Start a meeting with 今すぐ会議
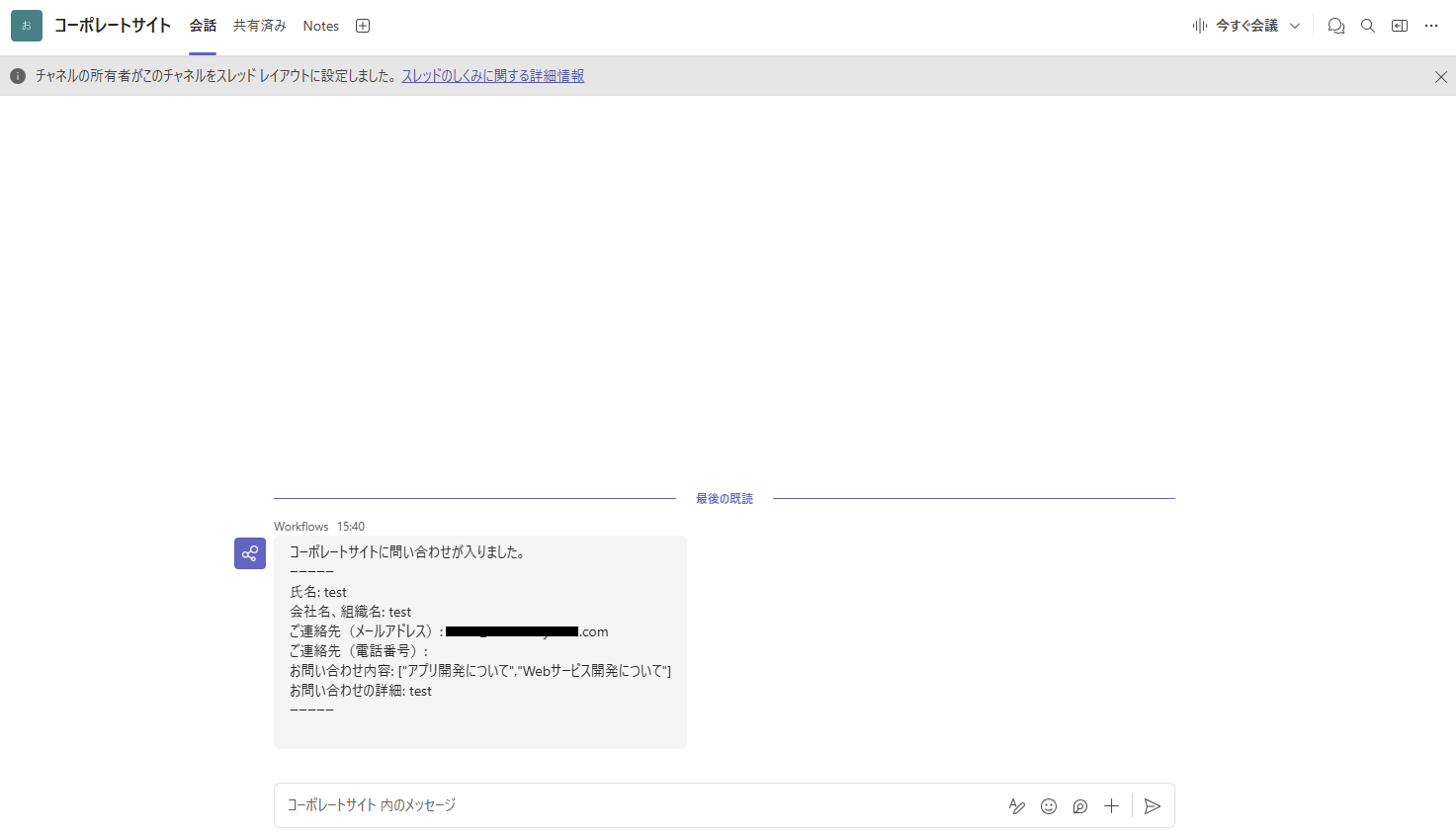 [1244, 25]
